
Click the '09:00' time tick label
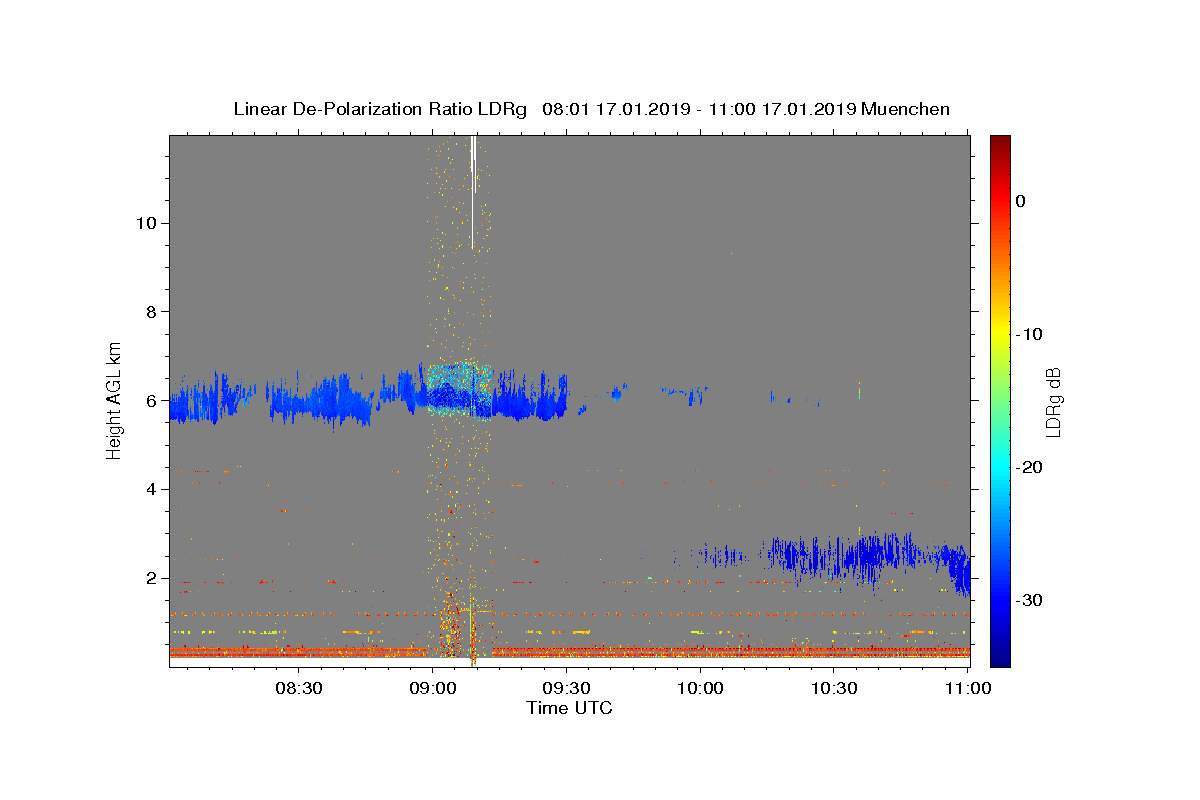click(x=432, y=689)
